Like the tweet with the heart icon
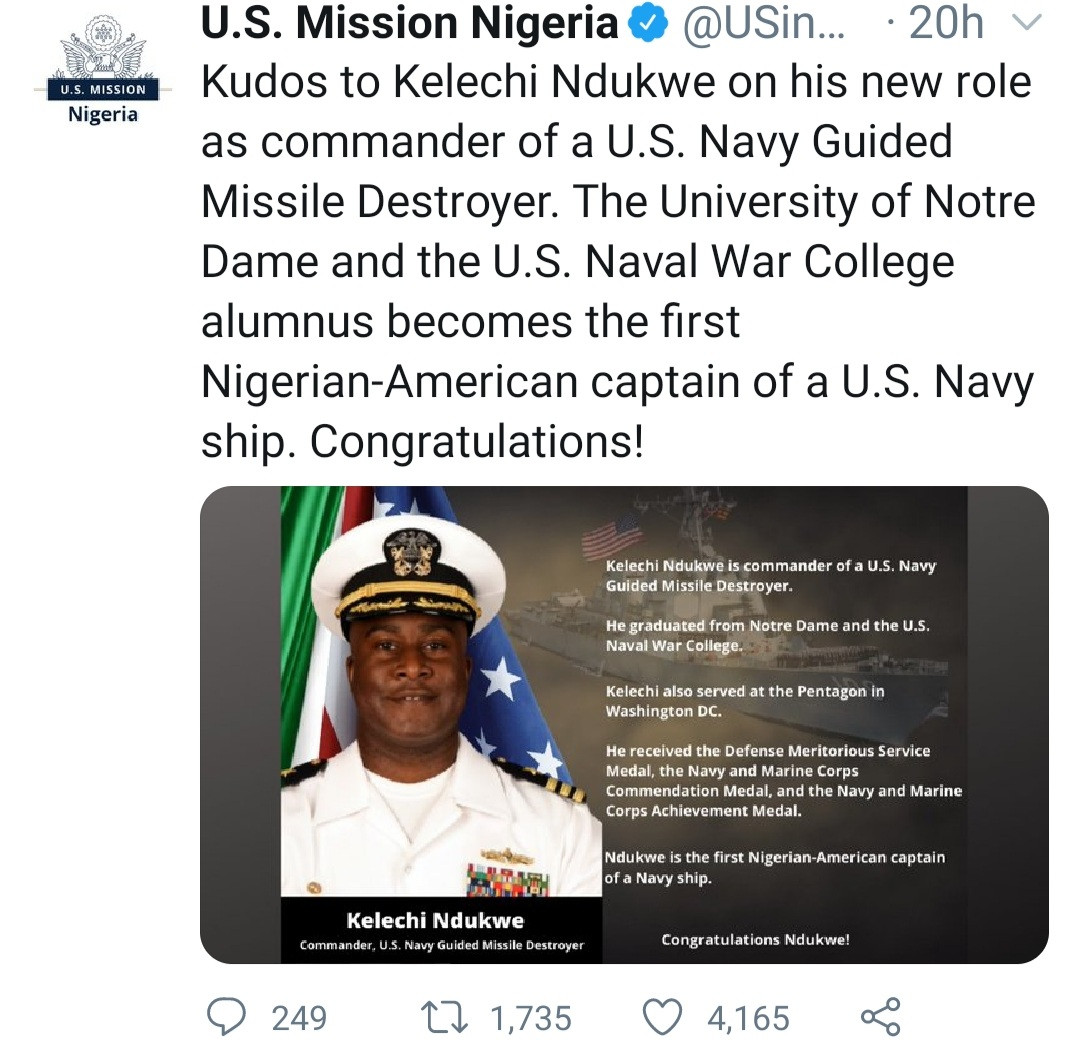Viewport: 1080px width, 1050px height. pos(660,1017)
